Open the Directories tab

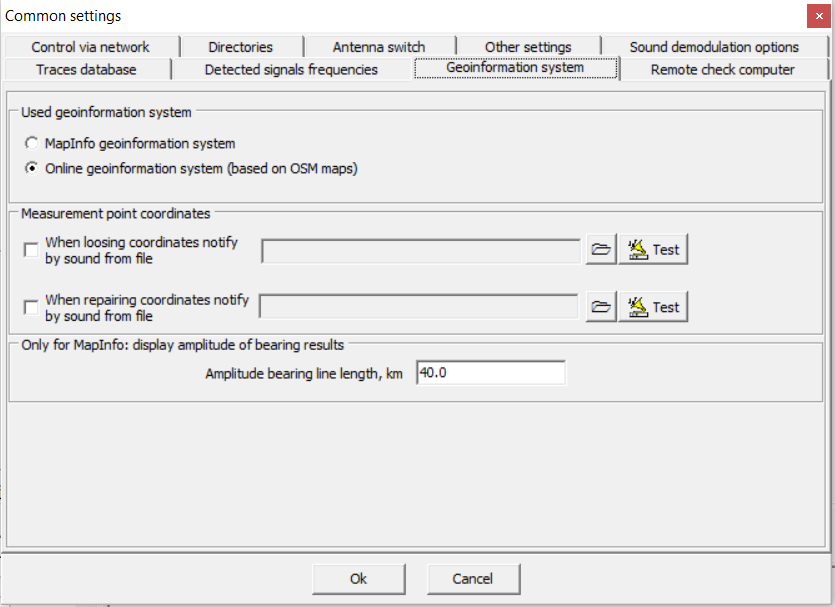tap(240, 47)
